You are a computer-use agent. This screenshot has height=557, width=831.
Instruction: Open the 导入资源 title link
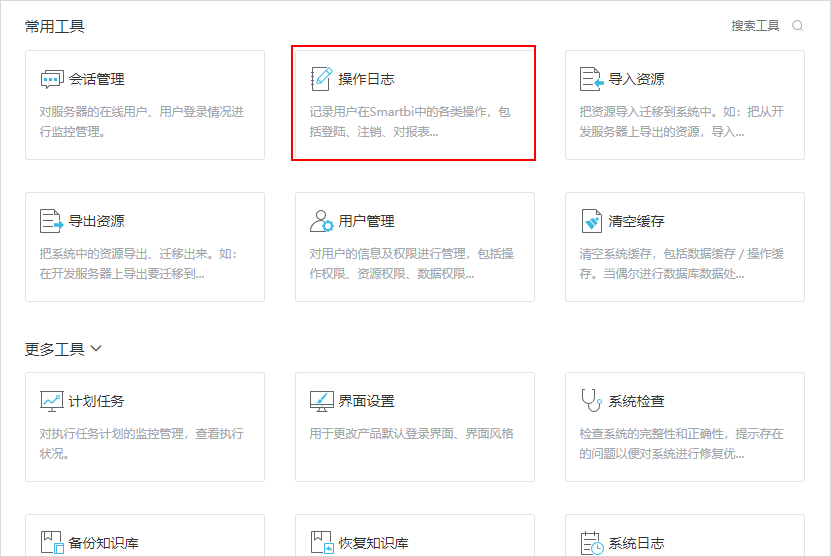coord(636,79)
